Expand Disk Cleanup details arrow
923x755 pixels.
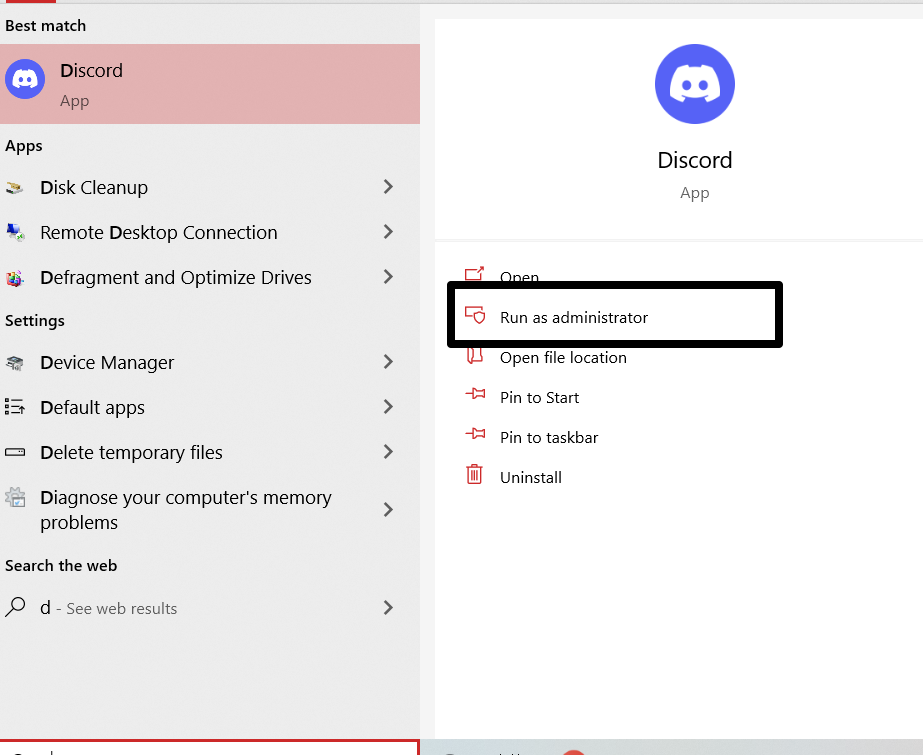[388, 187]
